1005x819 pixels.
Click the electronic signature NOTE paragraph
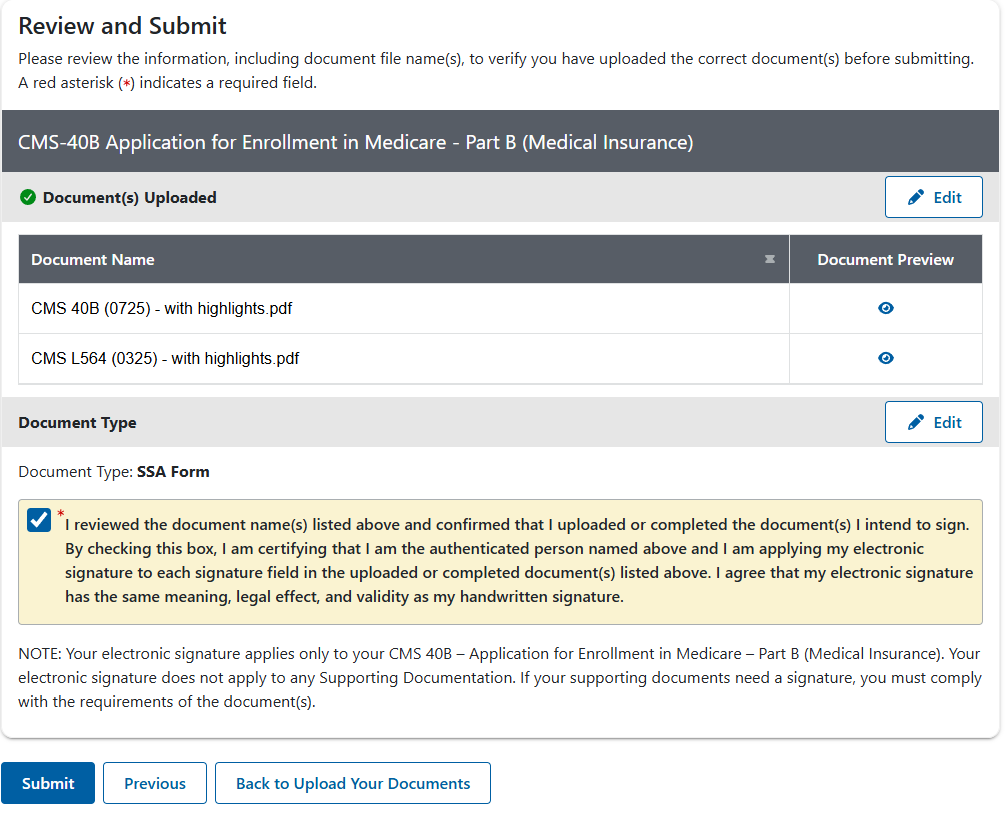pyautogui.click(x=500, y=678)
